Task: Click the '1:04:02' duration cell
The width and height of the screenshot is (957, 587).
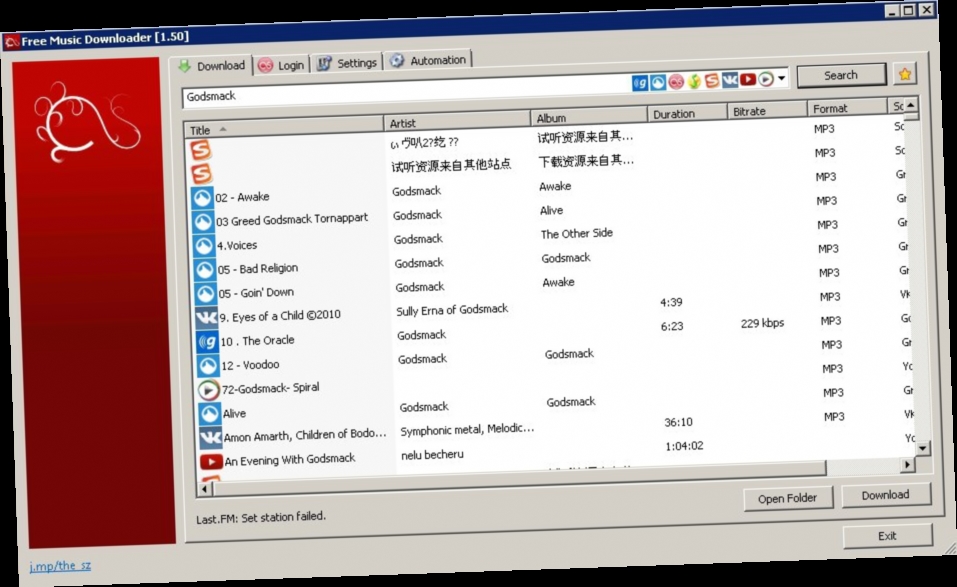Action: pos(684,446)
